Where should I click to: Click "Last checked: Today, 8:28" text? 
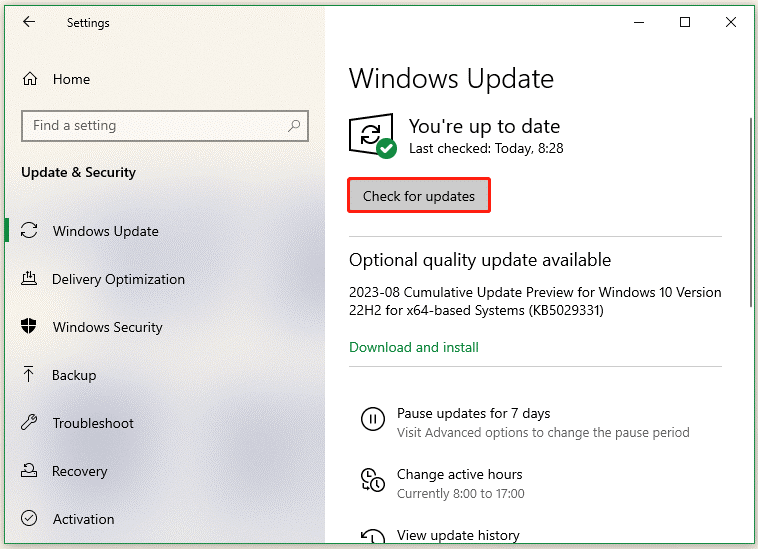[486, 148]
